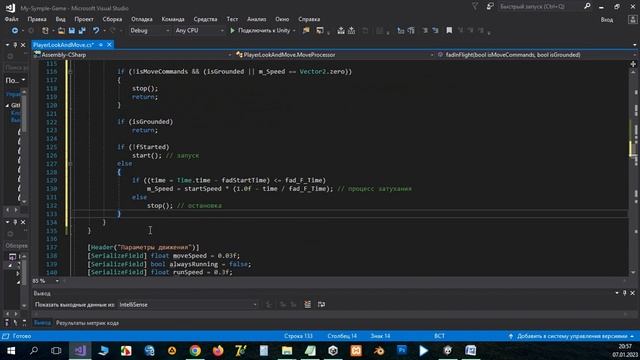Click the ВСТ insert mode indicator
Image resolution: width=640 pixels, height=360 pixels.
pyautogui.click(x=439, y=336)
